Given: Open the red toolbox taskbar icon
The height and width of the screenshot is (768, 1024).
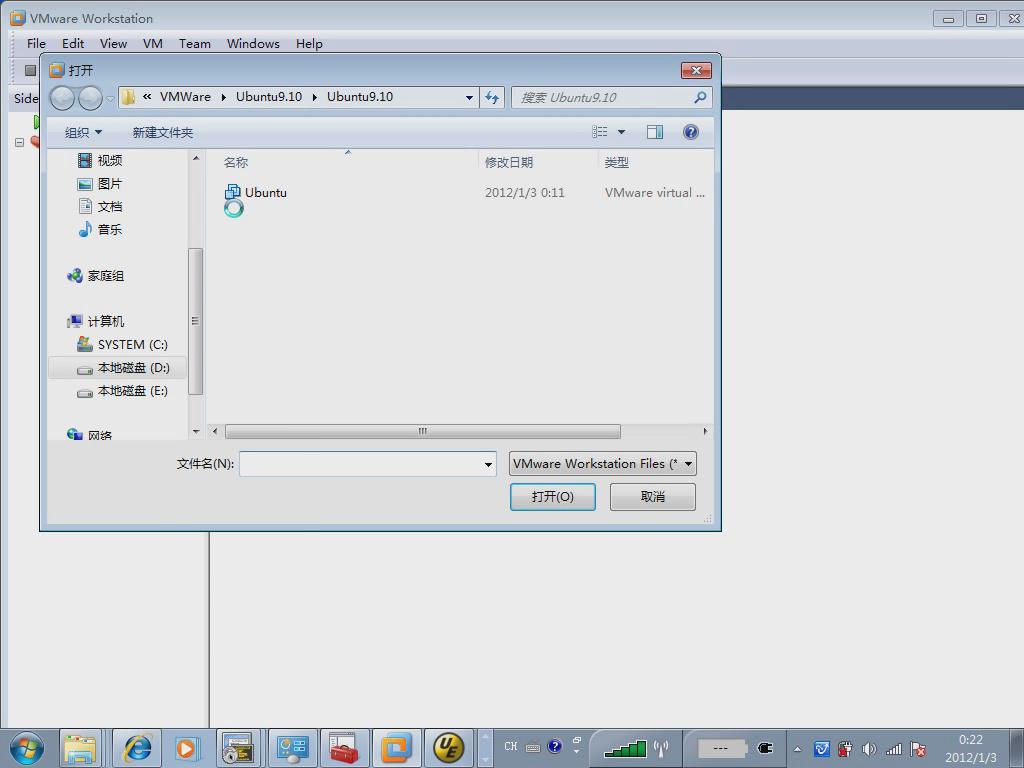Looking at the screenshot, I should 344,748.
